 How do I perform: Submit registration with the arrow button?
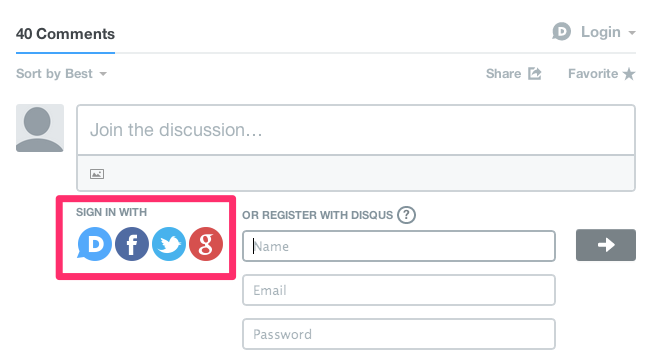click(606, 245)
